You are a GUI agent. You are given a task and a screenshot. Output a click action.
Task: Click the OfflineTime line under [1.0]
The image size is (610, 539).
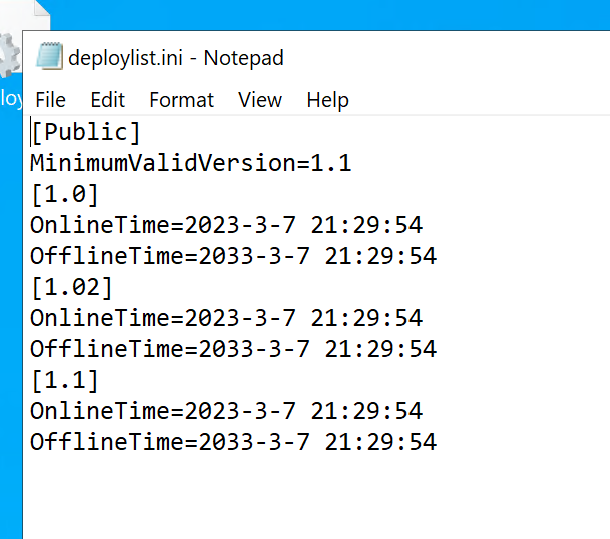(x=233, y=256)
